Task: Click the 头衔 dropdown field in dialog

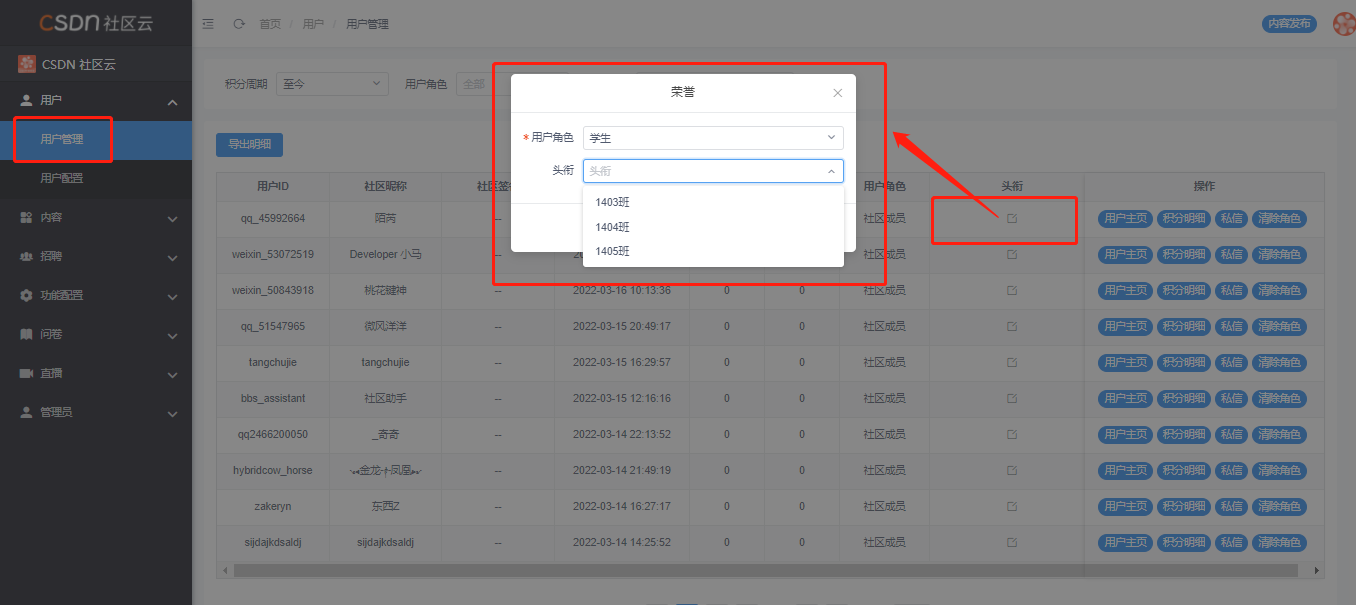Action: click(713, 171)
